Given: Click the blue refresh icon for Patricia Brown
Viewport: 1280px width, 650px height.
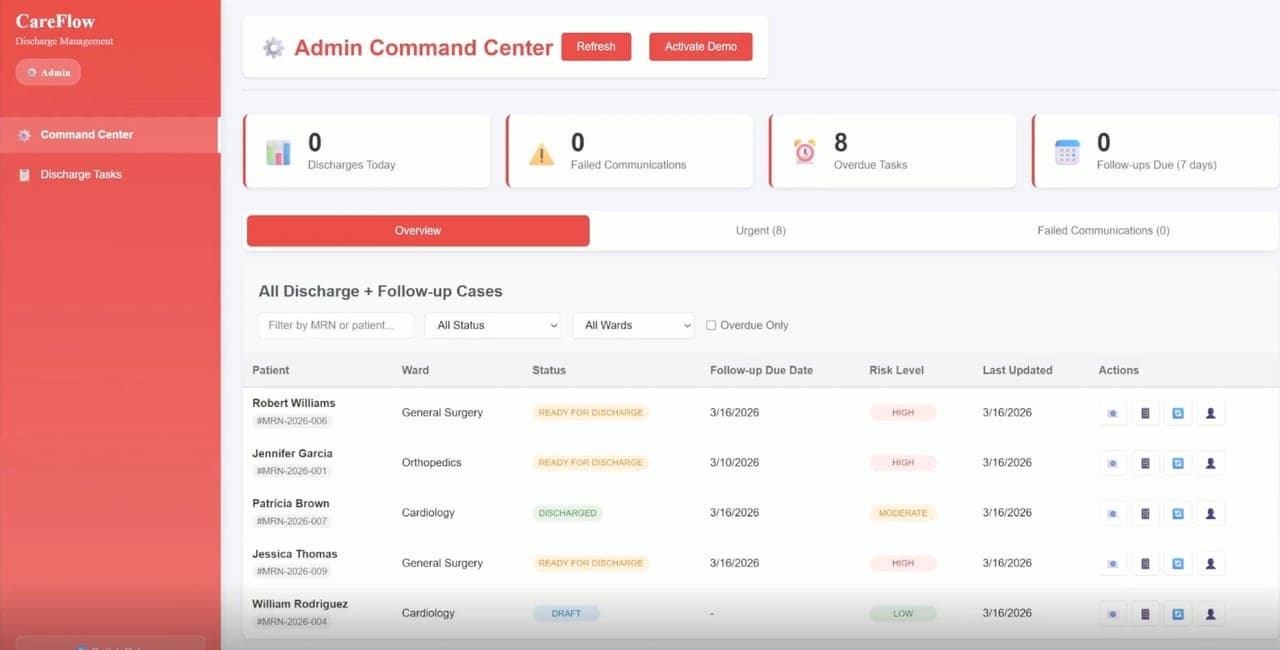Looking at the screenshot, I should click(x=1178, y=513).
